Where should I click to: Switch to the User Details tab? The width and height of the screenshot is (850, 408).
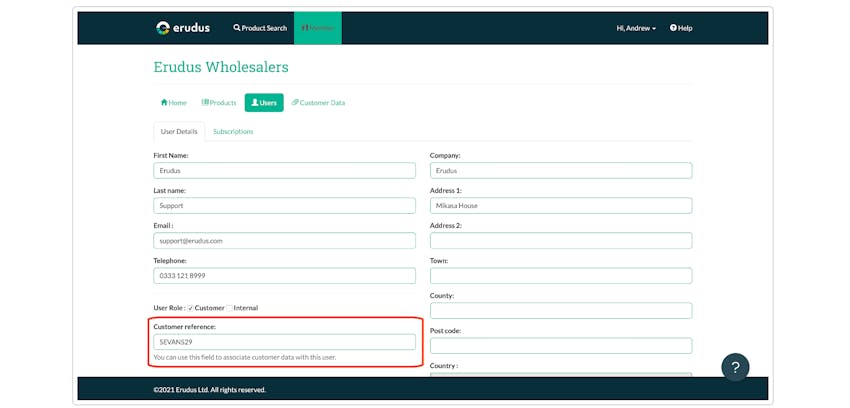coord(179,132)
